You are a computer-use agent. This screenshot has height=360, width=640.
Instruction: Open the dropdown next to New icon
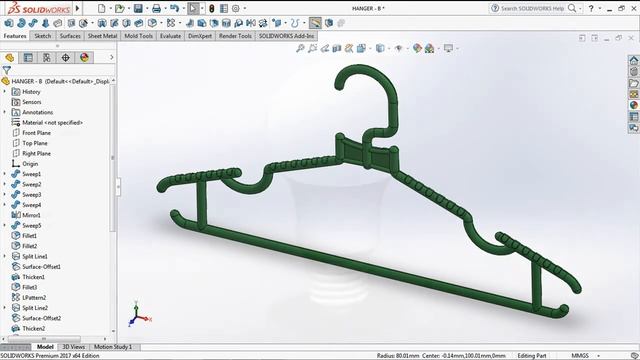click(x=110, y=8)
